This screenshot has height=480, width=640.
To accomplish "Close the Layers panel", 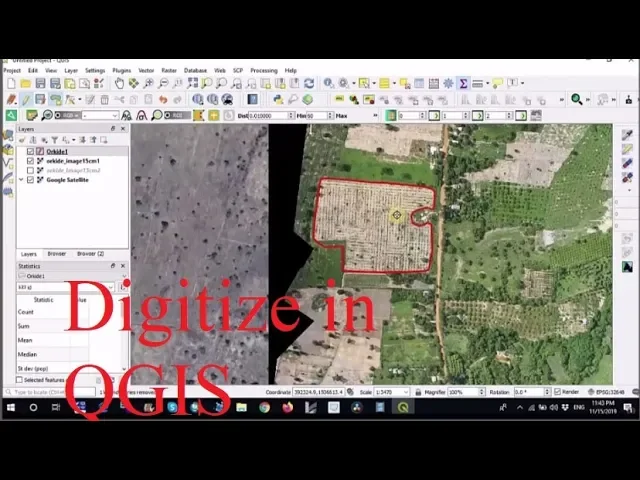I will (123, 129).
